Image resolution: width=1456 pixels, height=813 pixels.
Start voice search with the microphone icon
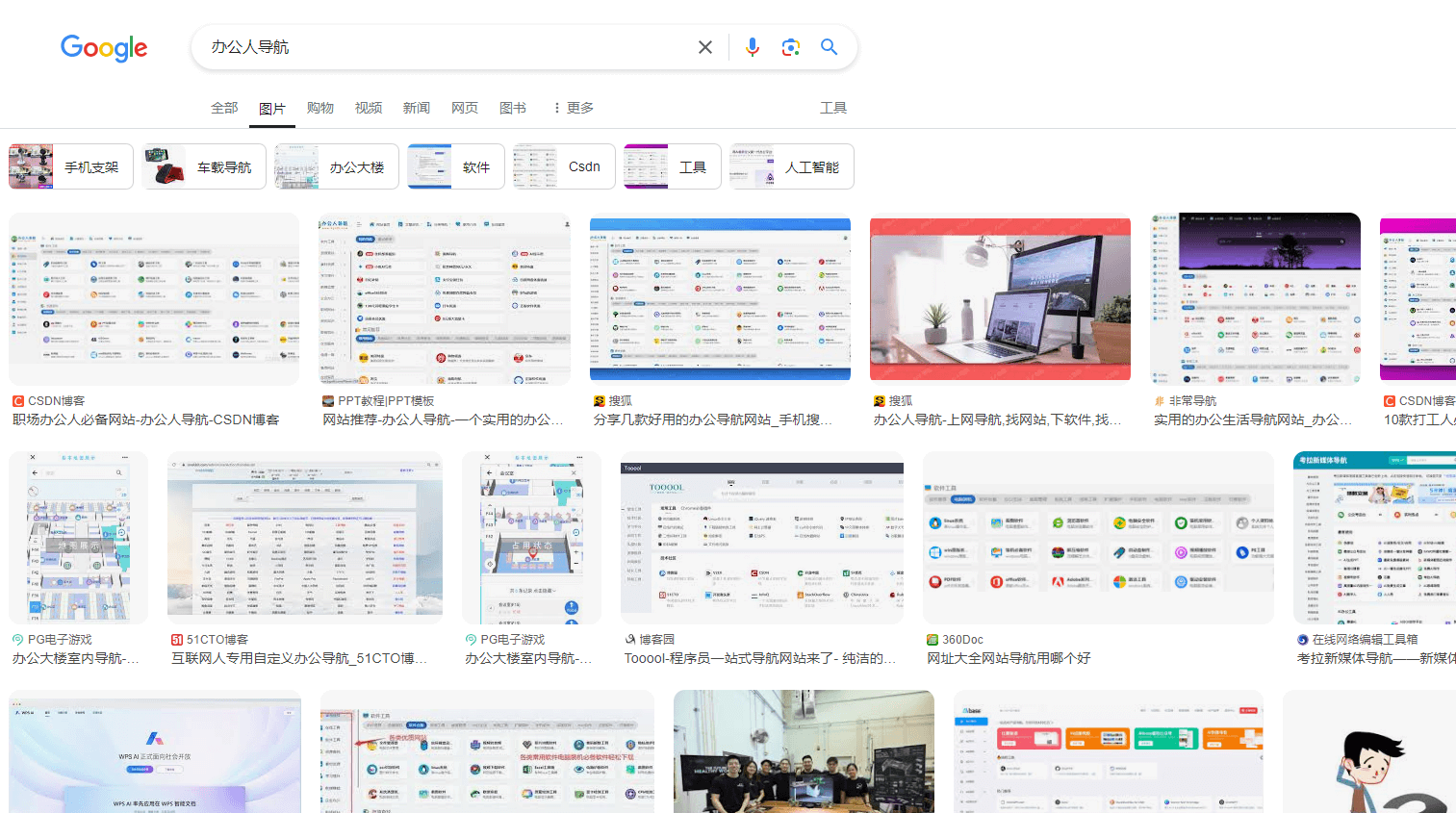tap(752, 46)
